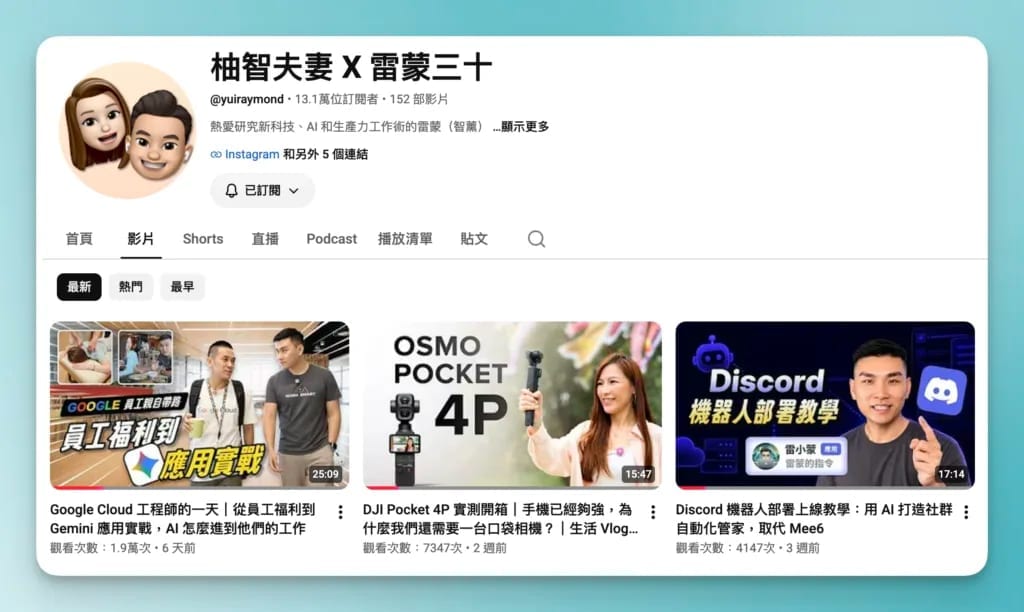Go to the 首頁 tab
This screenshot has height=612, width=1024.
(x=79, y=239)
